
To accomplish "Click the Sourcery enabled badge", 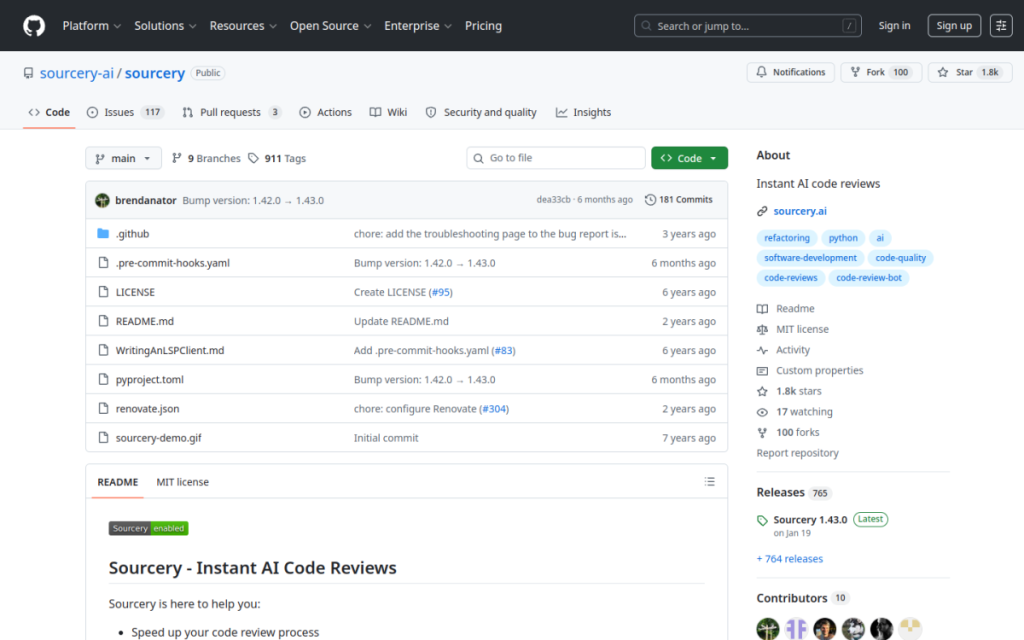I will pyautogui.click(x=148, y=528).
